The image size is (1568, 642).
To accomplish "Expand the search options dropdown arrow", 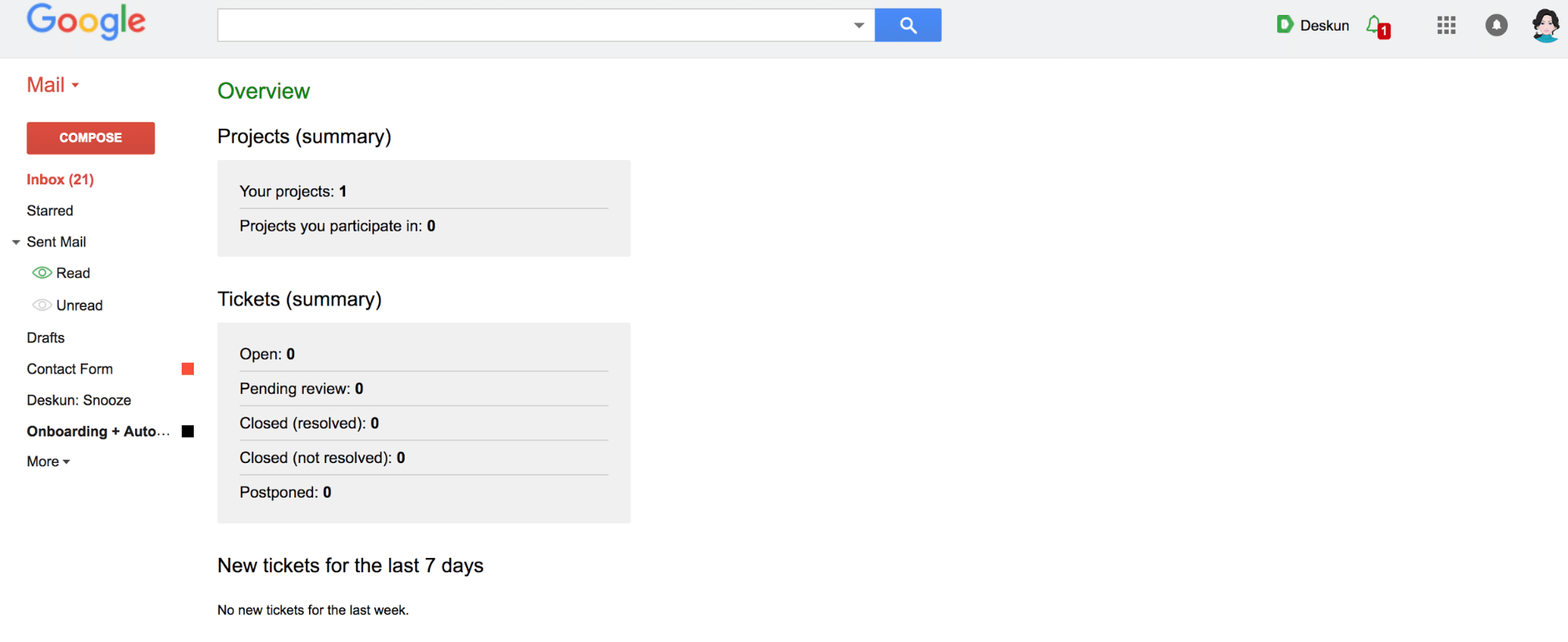I will 859,25.
